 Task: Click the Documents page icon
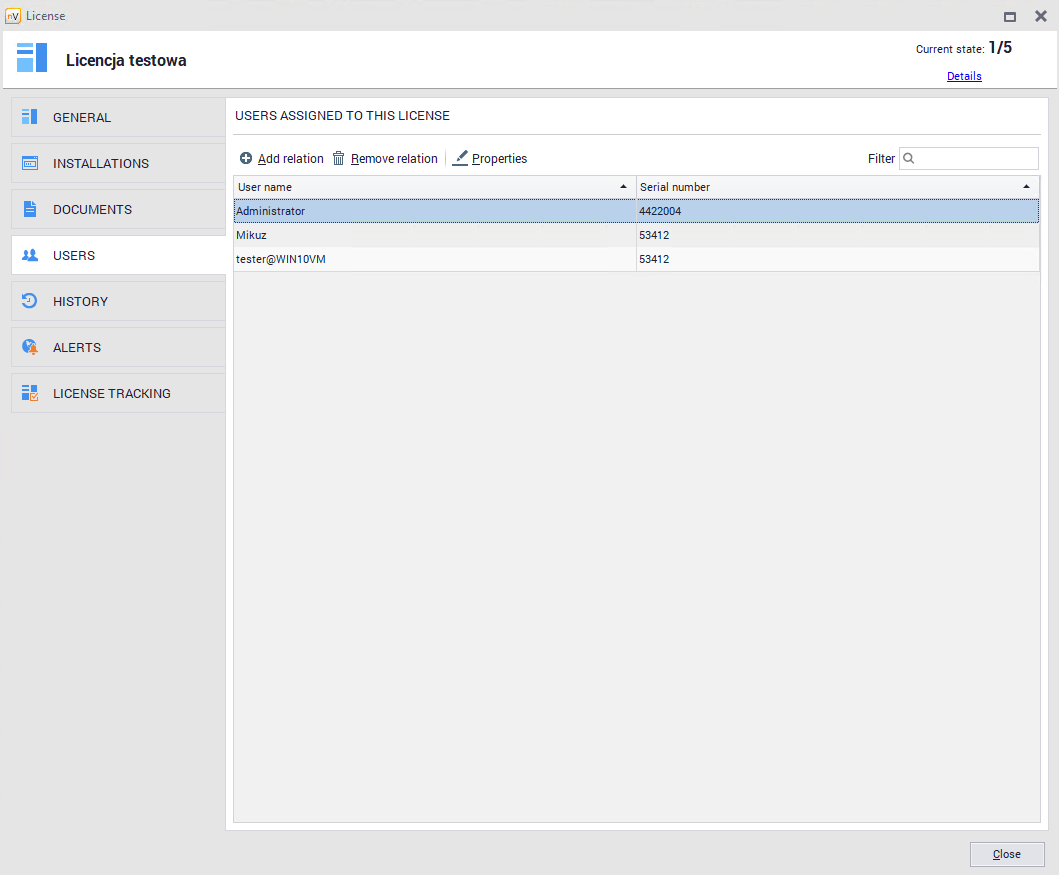tap(30, 209)
